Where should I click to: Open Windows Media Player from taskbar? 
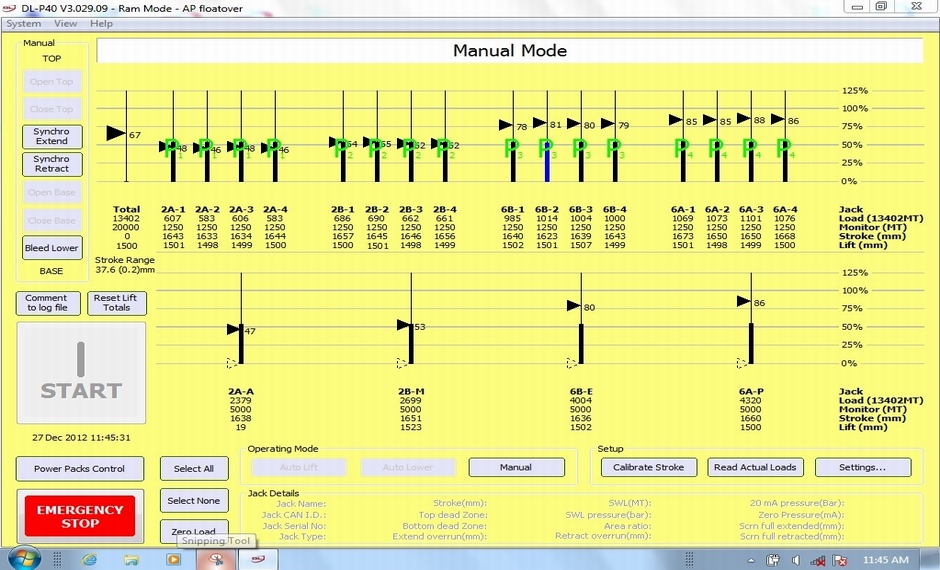[x=172, y=559]
